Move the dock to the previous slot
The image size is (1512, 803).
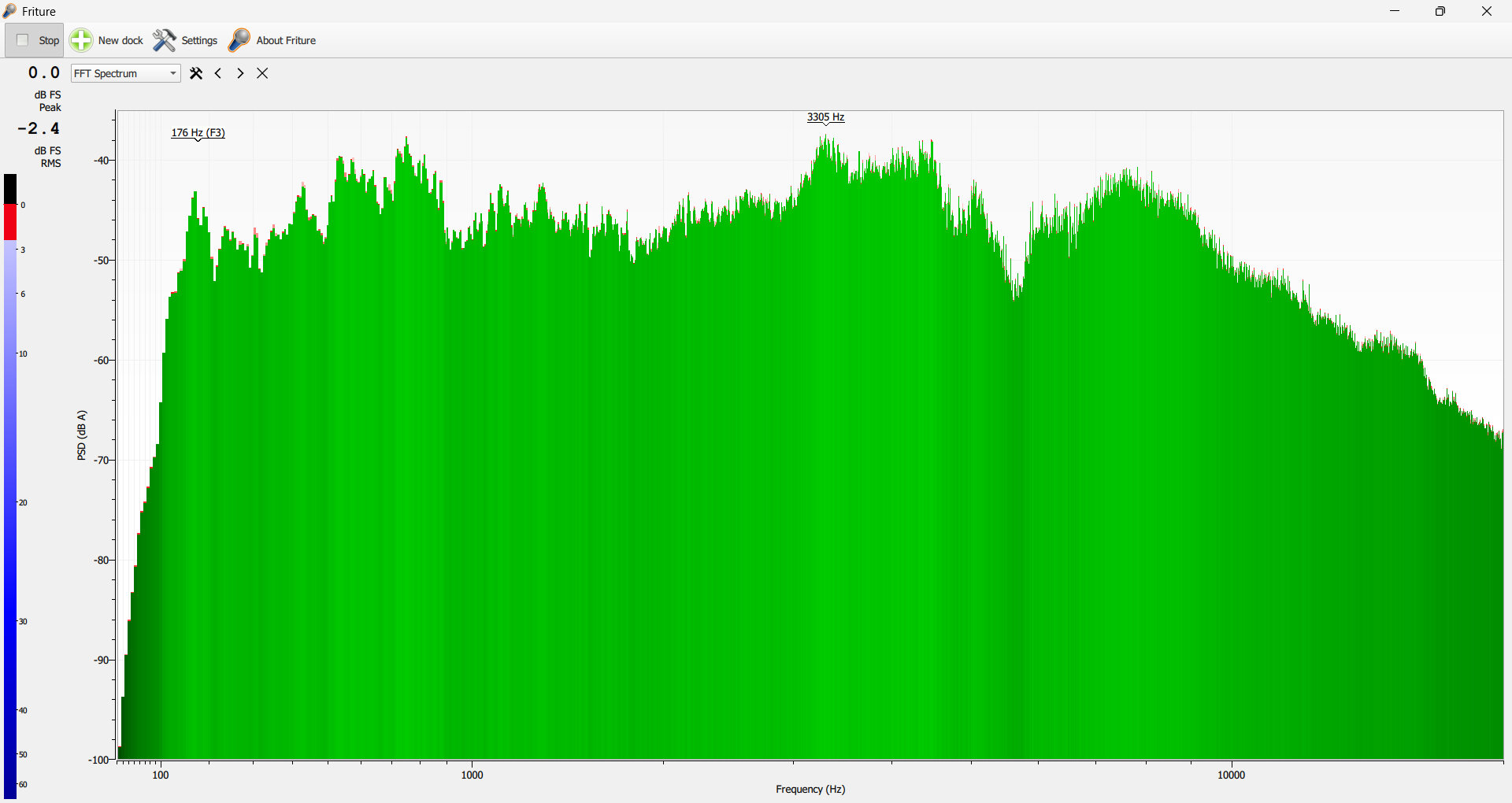[x=218, y=73]
